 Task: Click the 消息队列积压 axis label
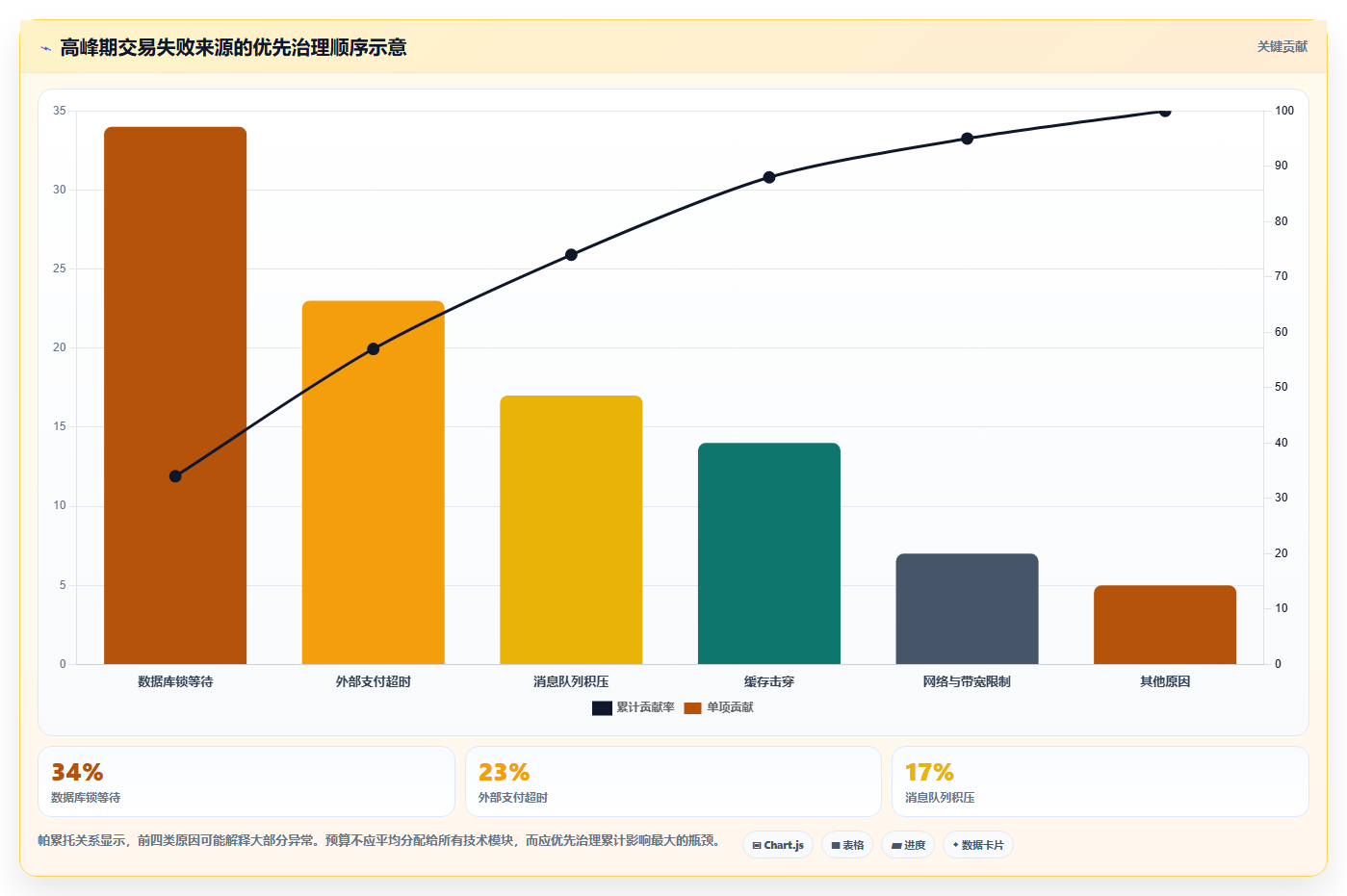(571, 681)
